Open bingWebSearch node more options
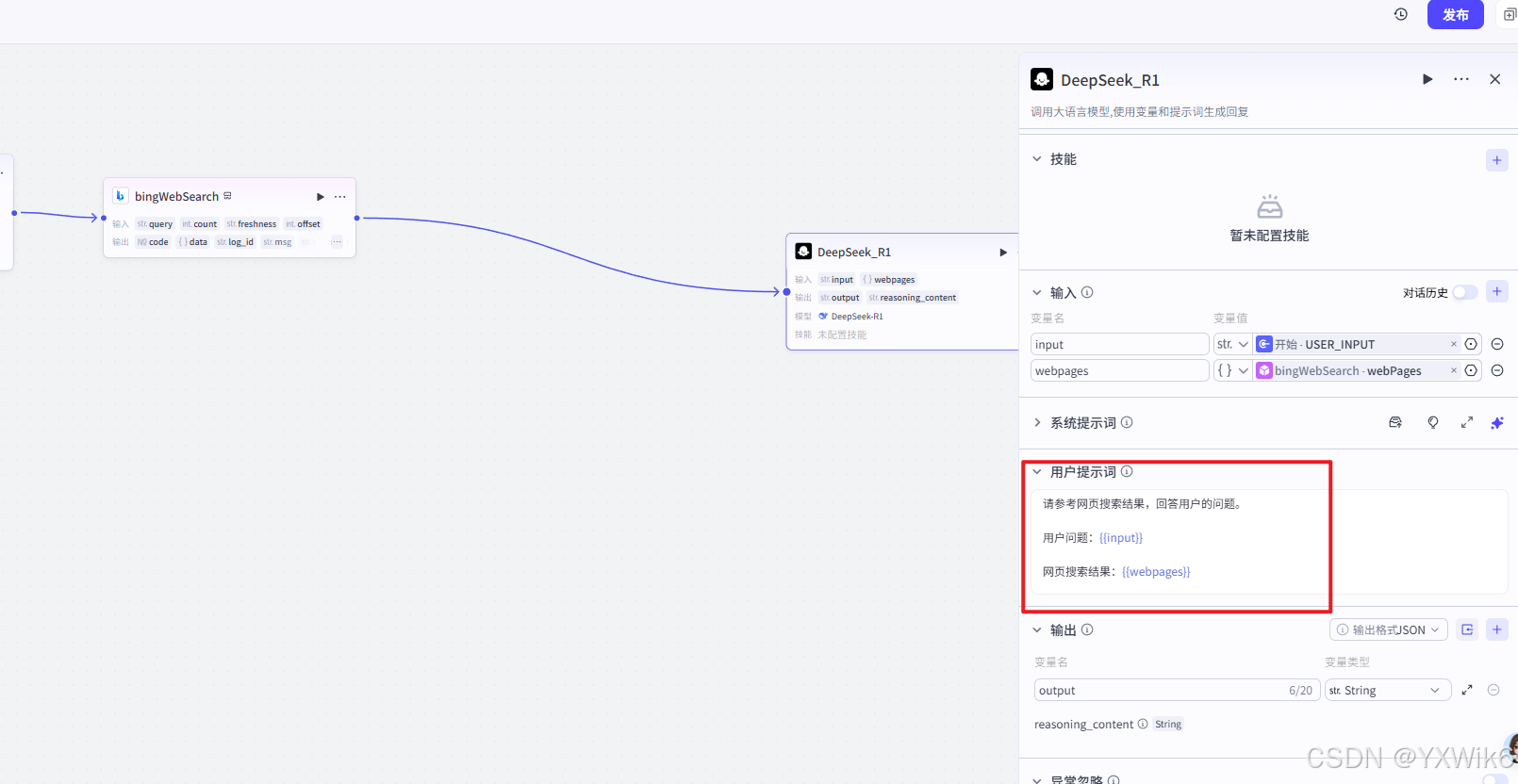 (x=340, y=196)
